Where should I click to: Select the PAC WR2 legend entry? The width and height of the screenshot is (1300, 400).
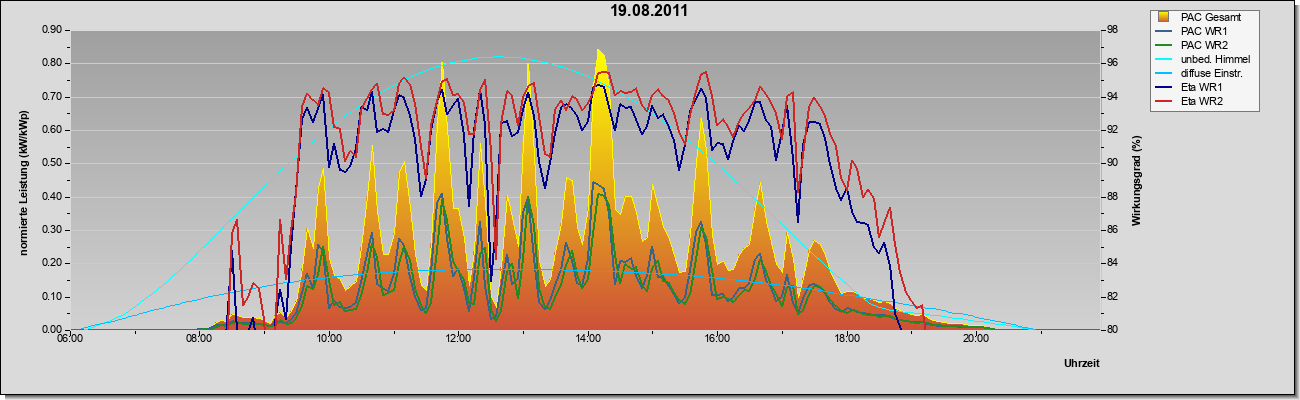(1205, 45)
